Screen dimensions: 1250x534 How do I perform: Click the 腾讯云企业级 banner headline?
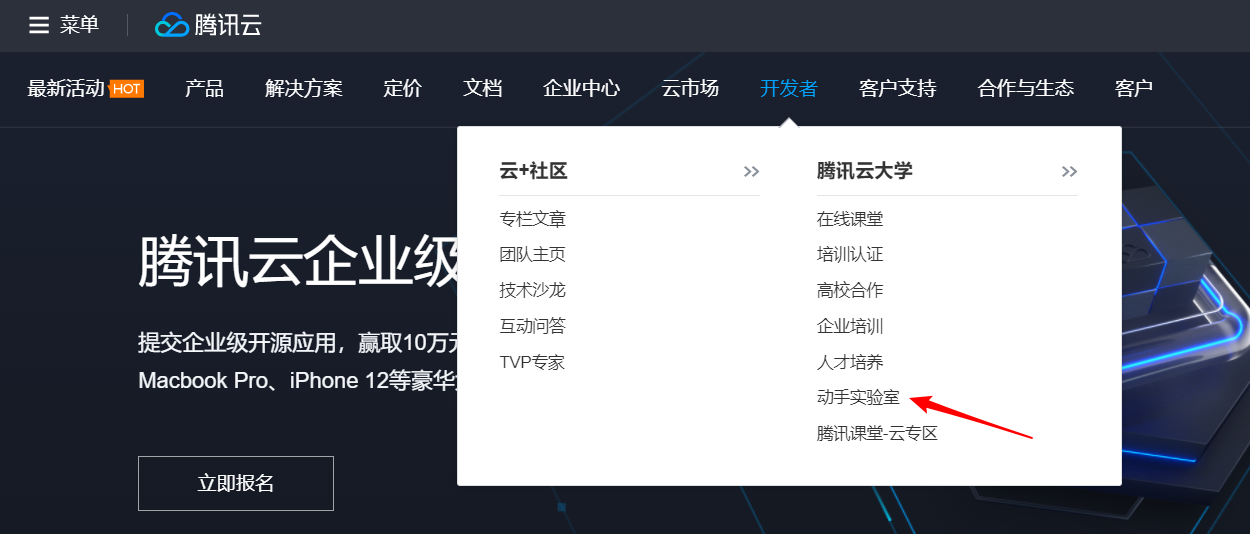(298, 262)
